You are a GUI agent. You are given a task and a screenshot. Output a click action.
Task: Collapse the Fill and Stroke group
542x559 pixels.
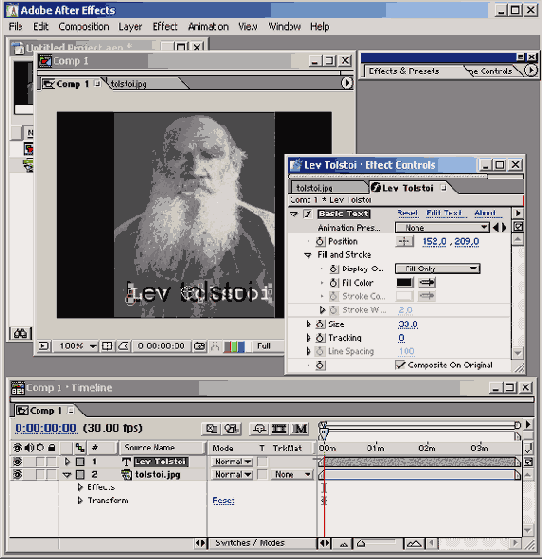click(308, 255)
